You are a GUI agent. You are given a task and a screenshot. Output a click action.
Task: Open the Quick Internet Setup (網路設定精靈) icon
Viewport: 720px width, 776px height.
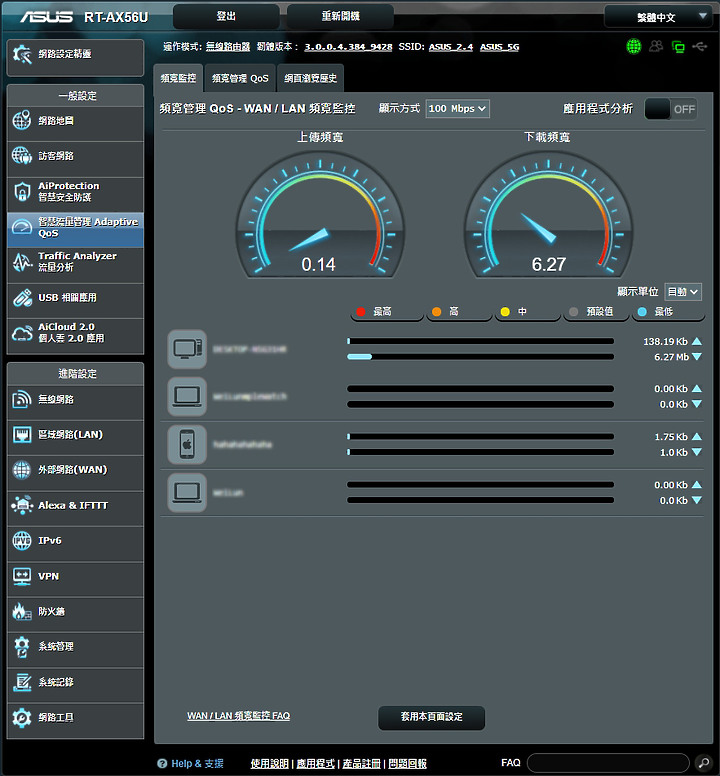point(22,54)
